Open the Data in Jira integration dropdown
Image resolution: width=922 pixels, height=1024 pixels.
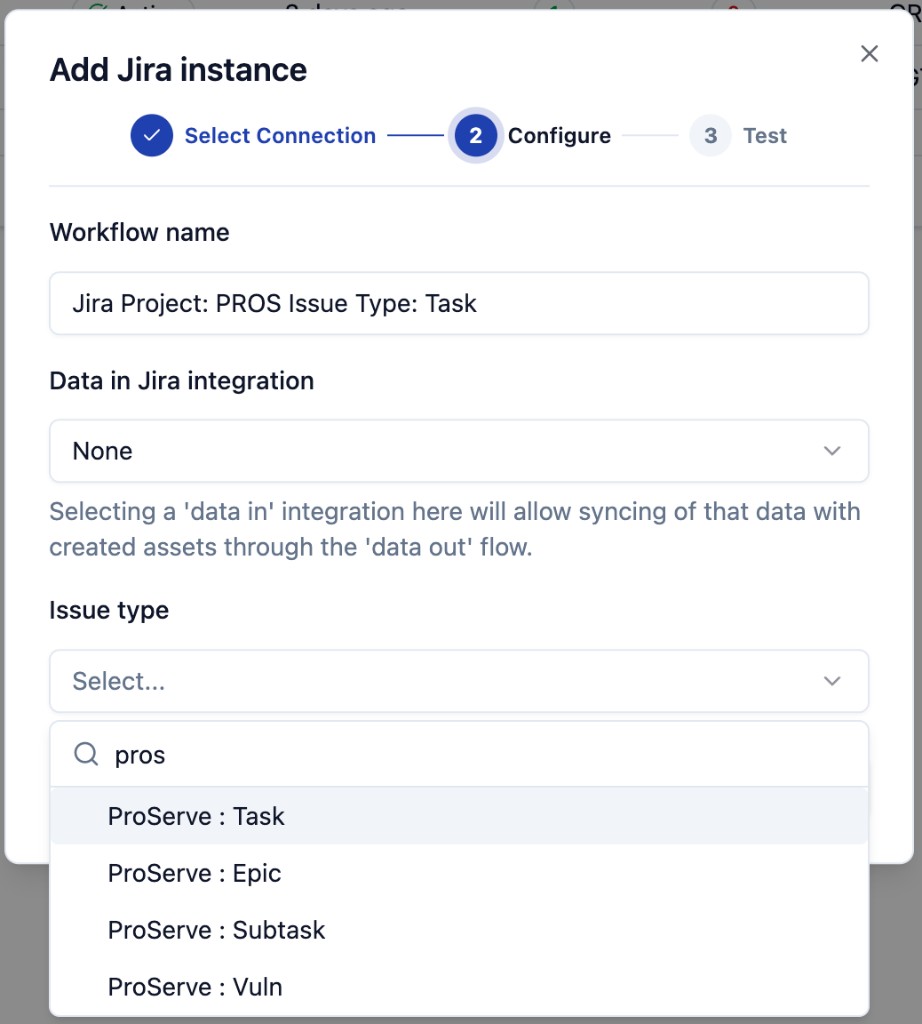click(x=459, y=451)
